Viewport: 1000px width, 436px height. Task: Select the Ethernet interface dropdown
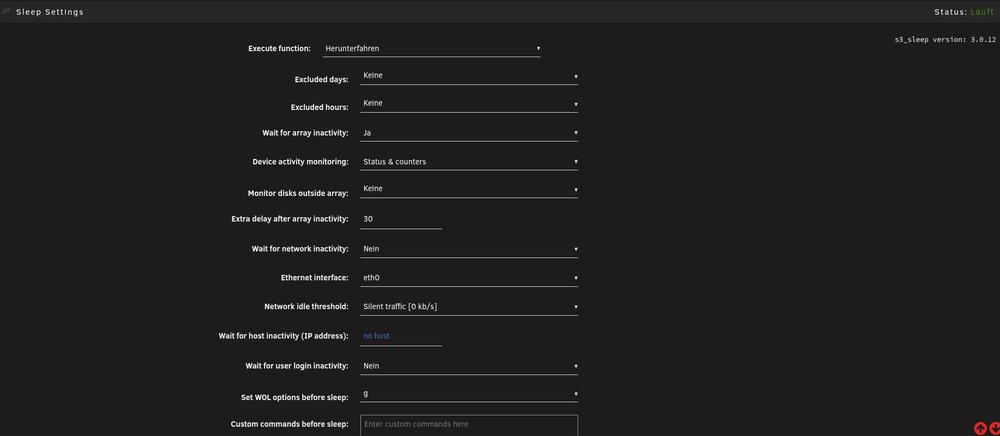(x=469, y=278)
